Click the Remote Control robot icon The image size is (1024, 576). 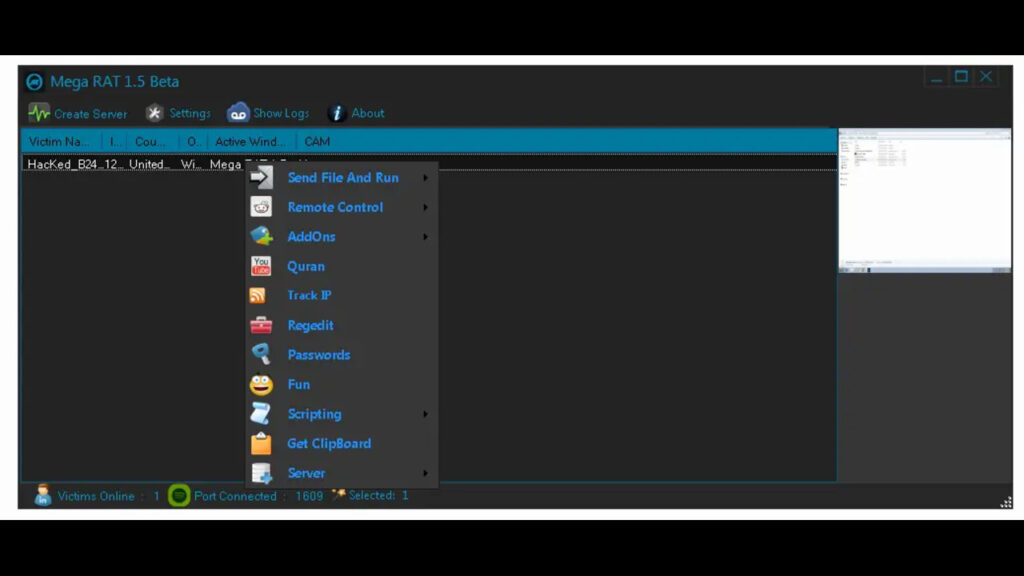[x=261, y=207]
